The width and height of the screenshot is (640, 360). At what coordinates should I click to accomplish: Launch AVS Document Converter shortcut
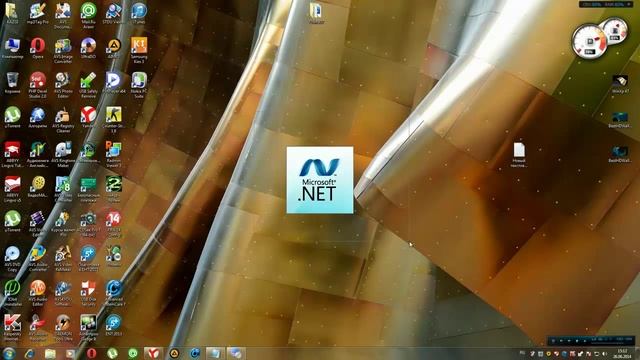[63, 15]
